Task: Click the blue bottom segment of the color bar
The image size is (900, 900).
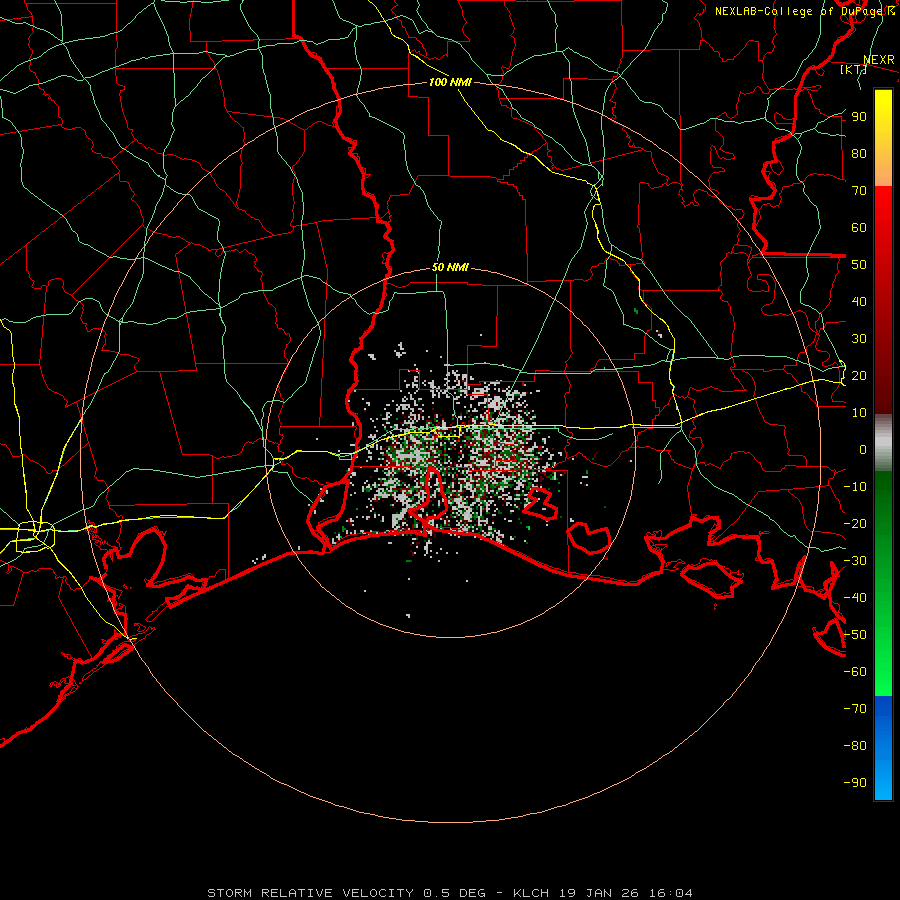Action: tap(883, 747)
